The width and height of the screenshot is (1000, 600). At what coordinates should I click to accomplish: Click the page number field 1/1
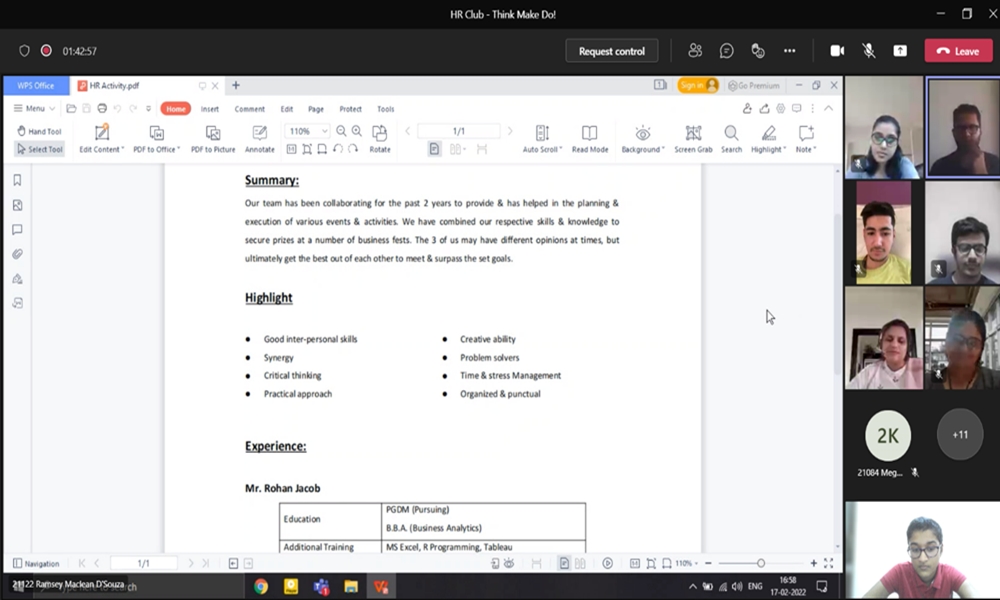[x=459, y=131]
